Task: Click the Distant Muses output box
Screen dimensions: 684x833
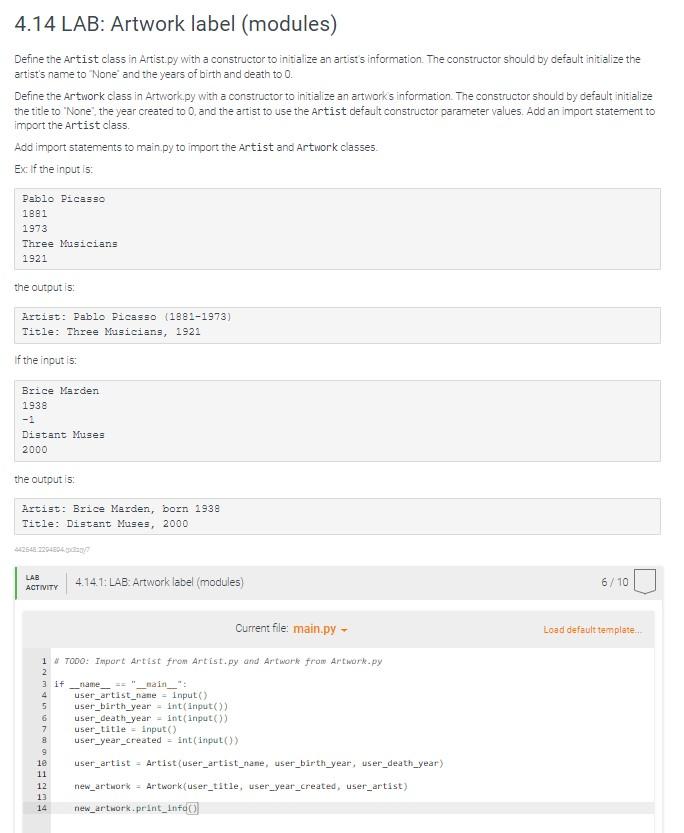Action: [x=340, y=516]
